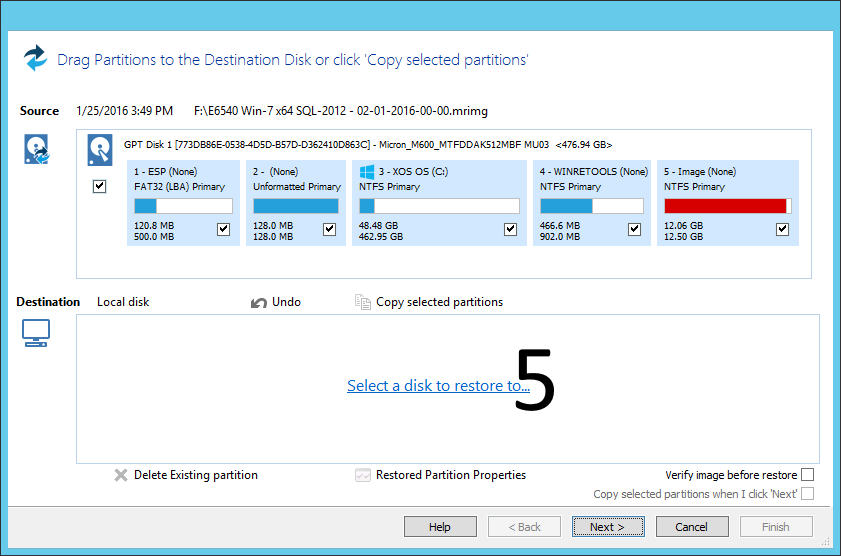This screenshot has height=556, width=841.
Task: Click the WINRETOOLS partition usage bar
Action: [x=592, y=206]
